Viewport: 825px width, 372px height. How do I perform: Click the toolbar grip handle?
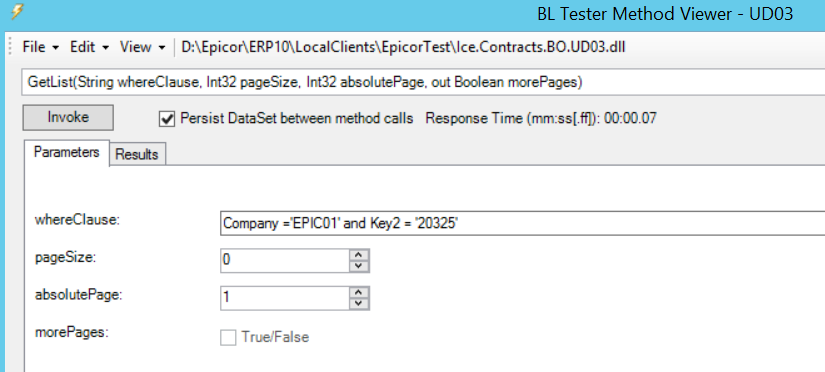click(10, 47)
